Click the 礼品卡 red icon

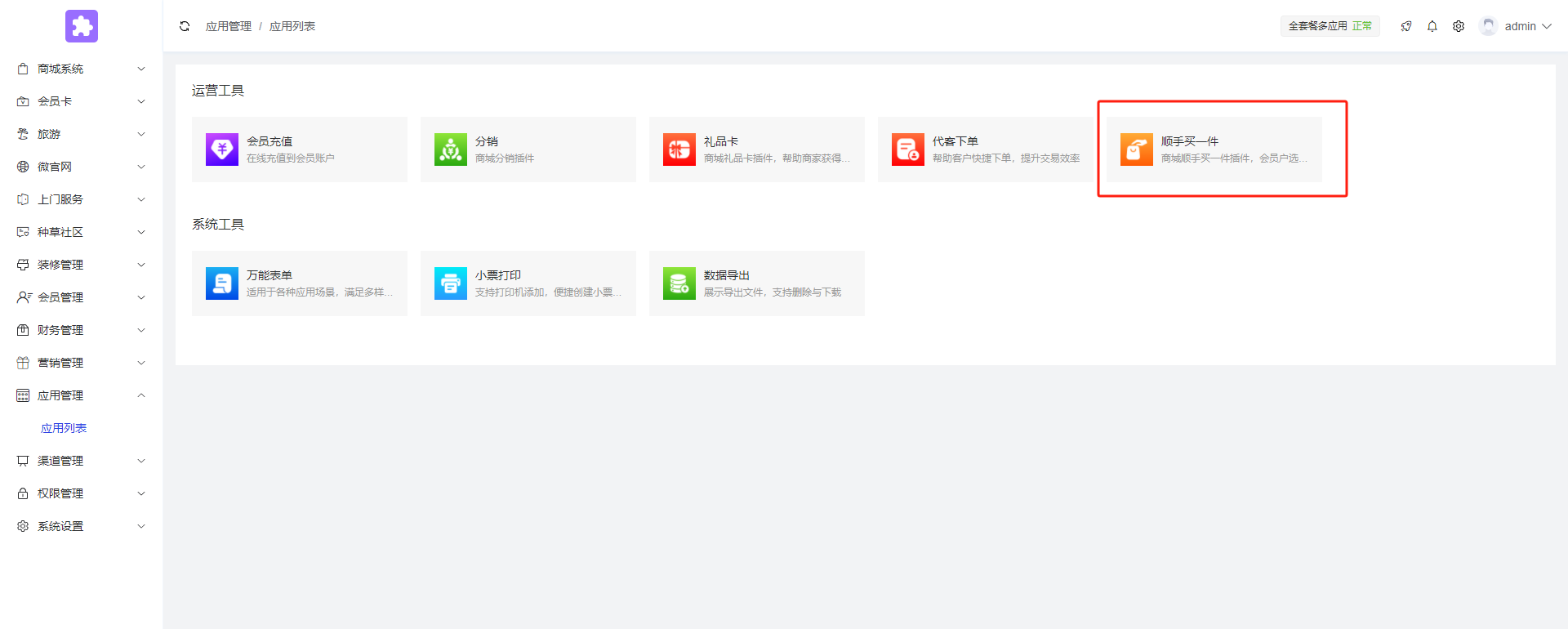(679, 149)
